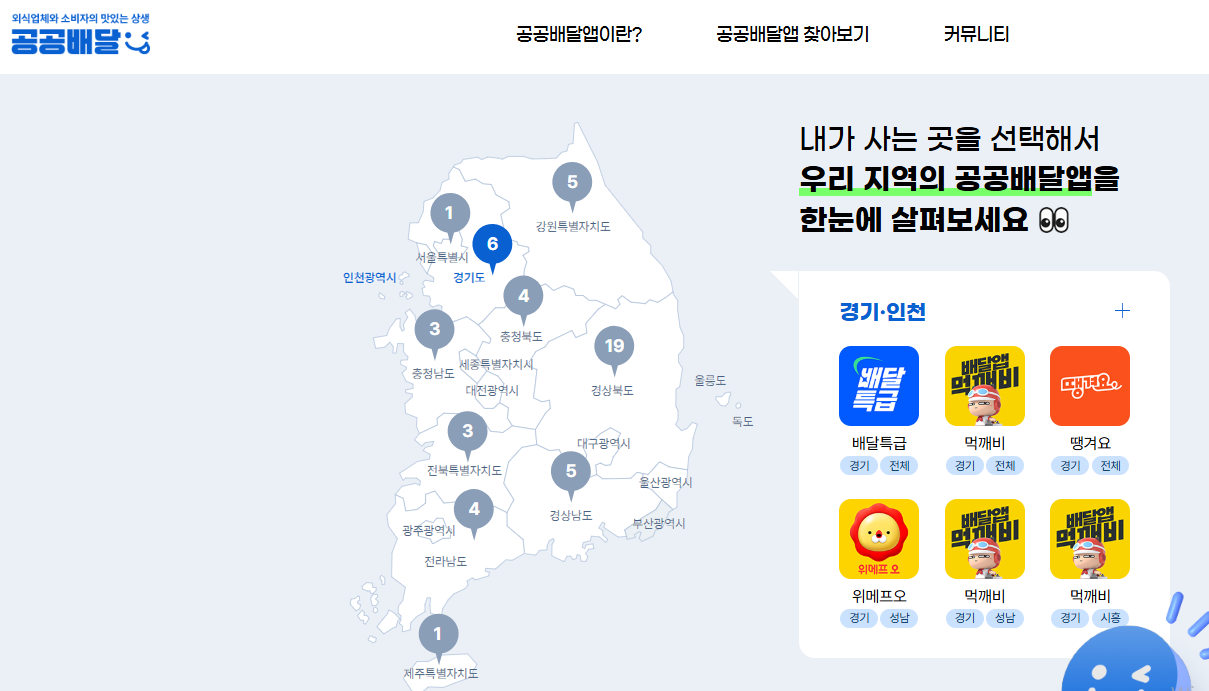Click the 전체 tag under 배달특급
This screenshot has width=1209, height=691.
coord(898,466)
